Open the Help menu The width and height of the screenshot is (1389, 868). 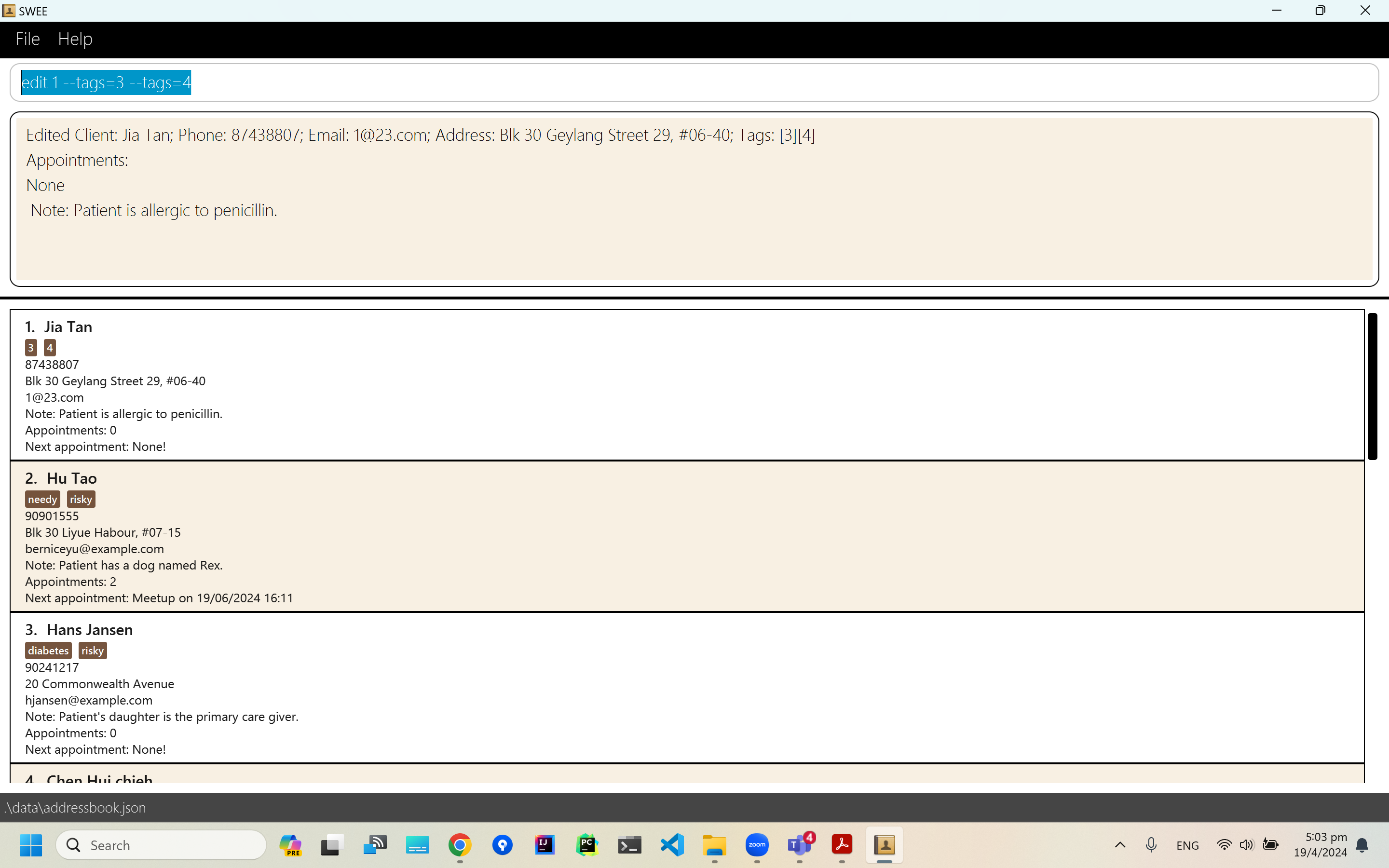[75, 39]
